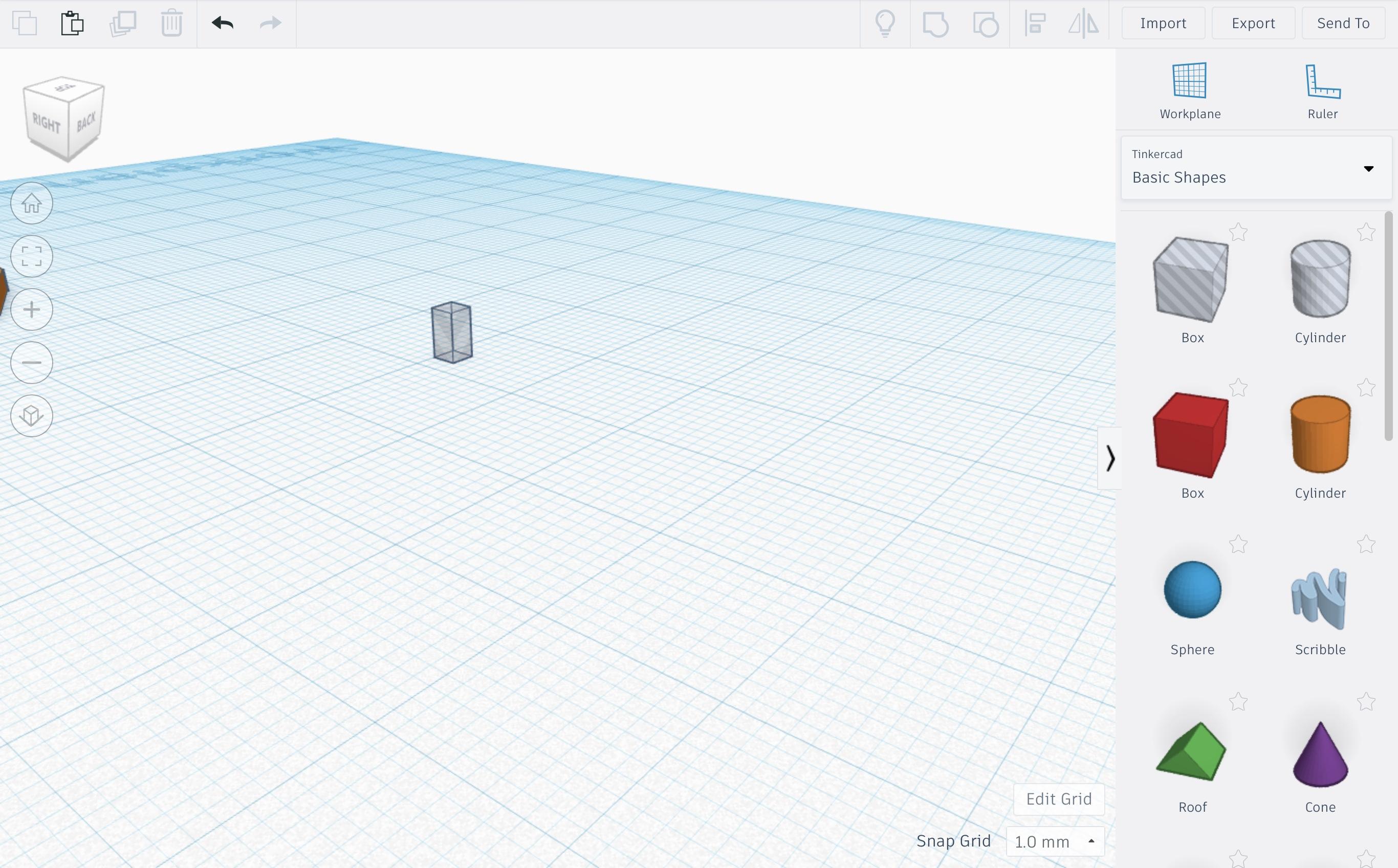Image resolution: width=1398 pixels, height=868 pixels.
Task: Click the Export button
Action: [1253, 23]
